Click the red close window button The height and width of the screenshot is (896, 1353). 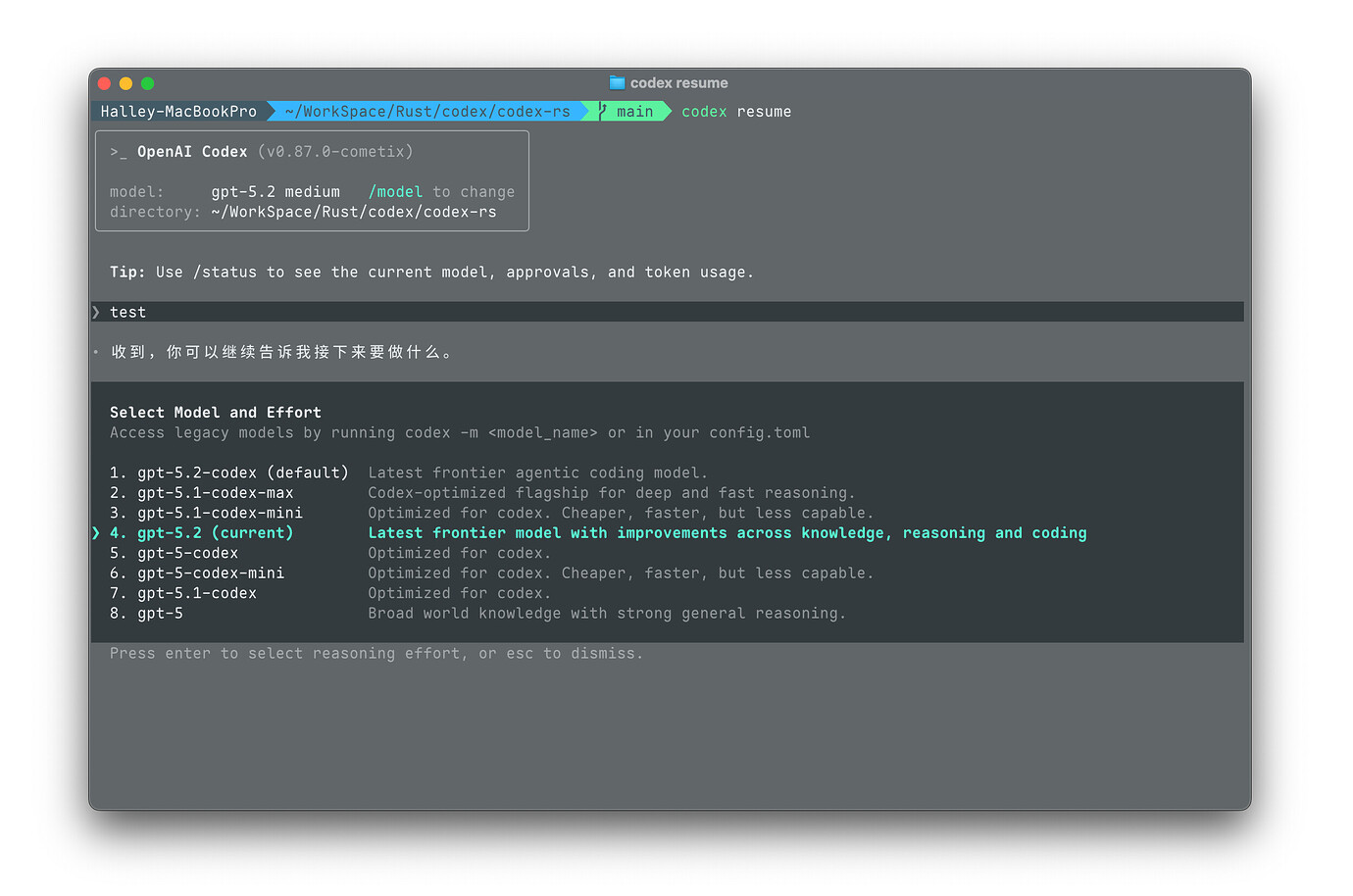(105, 83)
